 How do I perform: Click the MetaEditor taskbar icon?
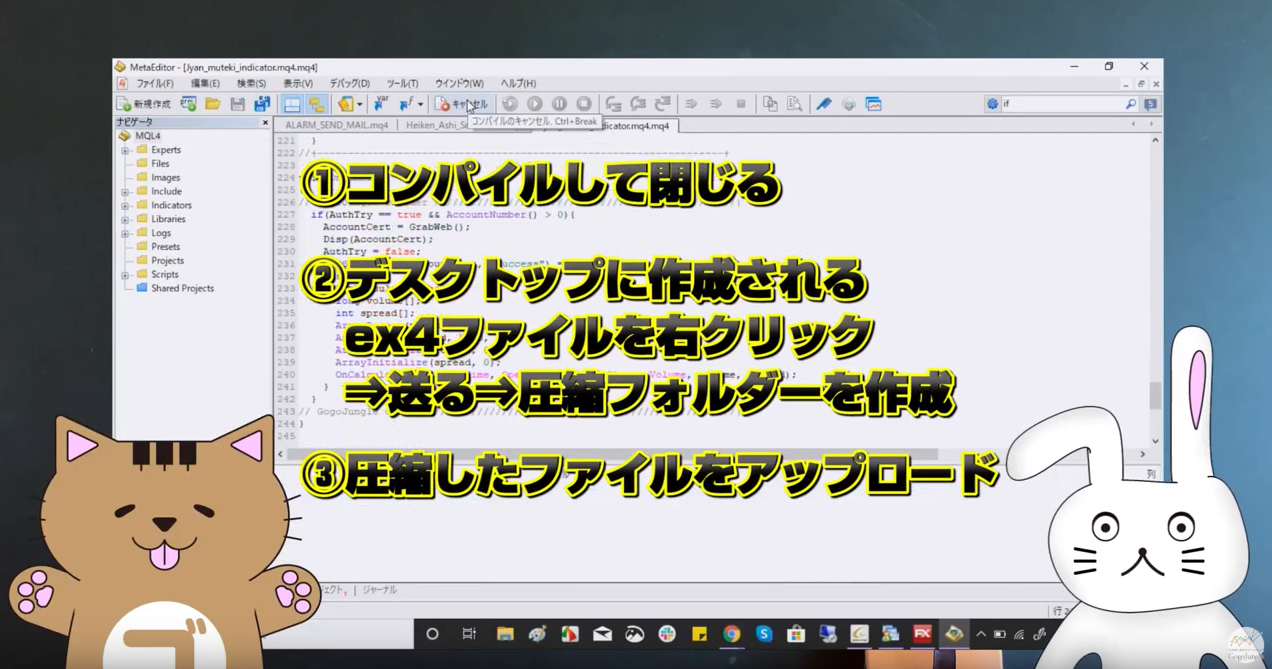tap(954, 634)
